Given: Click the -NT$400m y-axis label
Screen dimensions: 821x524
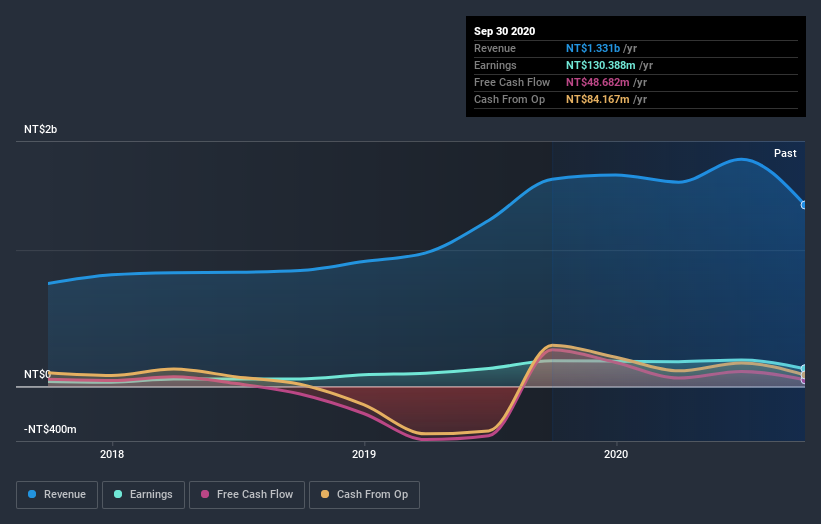Looking at the screenshot, I should pyautogui.click(x=50, y=429).
